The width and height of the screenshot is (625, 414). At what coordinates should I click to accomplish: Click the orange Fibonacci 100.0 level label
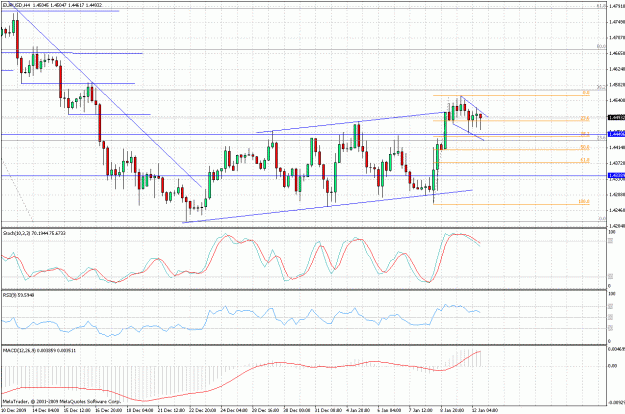584,202
